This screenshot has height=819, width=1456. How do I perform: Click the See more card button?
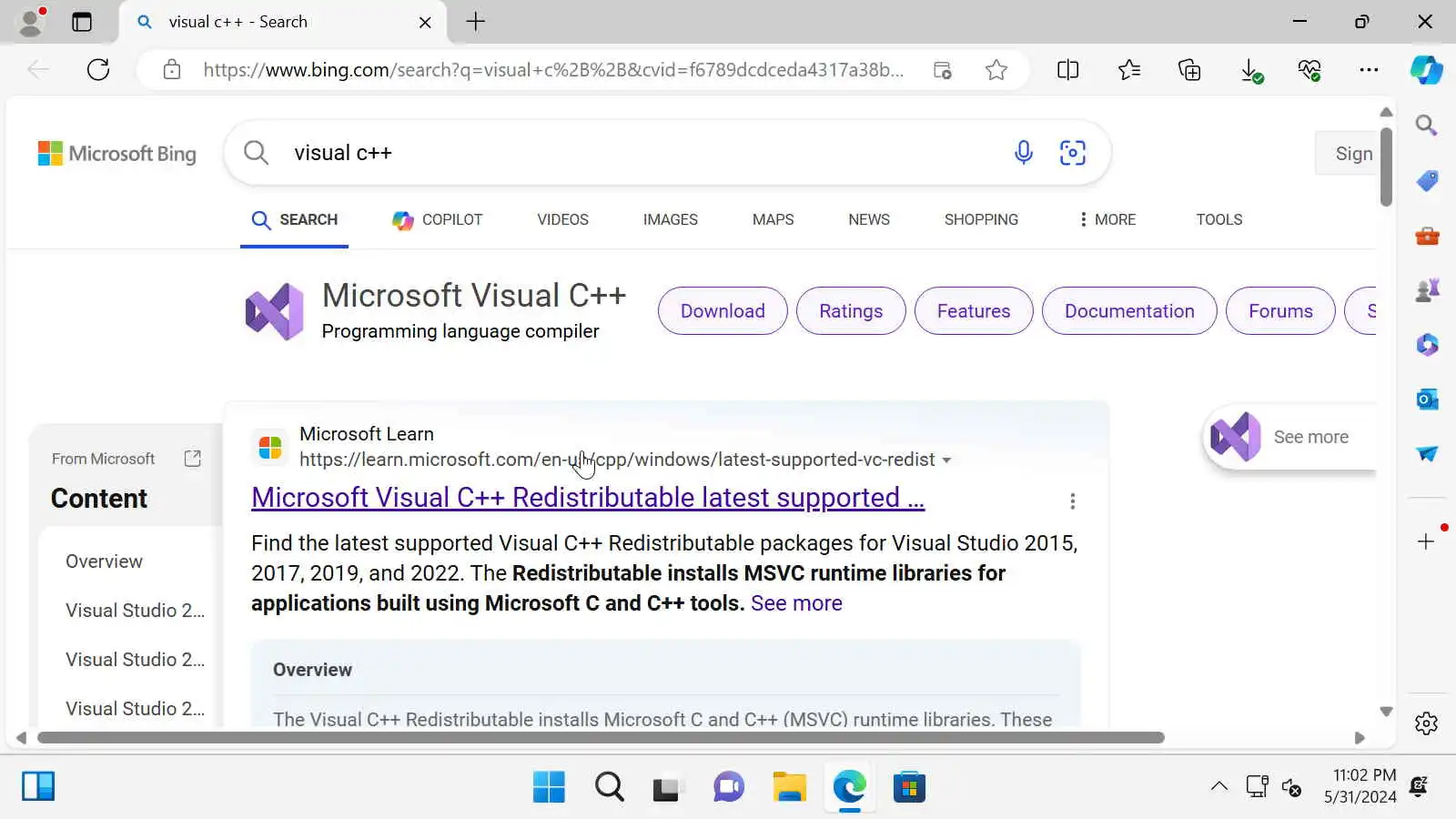(x=1290, y=437)
